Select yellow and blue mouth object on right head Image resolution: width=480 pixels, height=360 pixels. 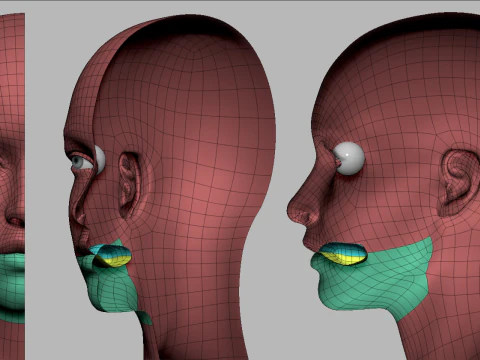pos(343,254)
